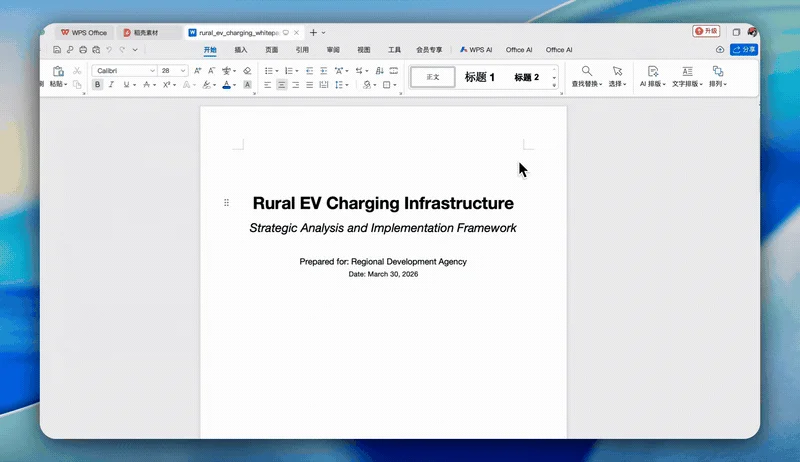Set paragraph alignment to right
The height and width of the screenshot is (462, 800).
click(x=295, y=85)
